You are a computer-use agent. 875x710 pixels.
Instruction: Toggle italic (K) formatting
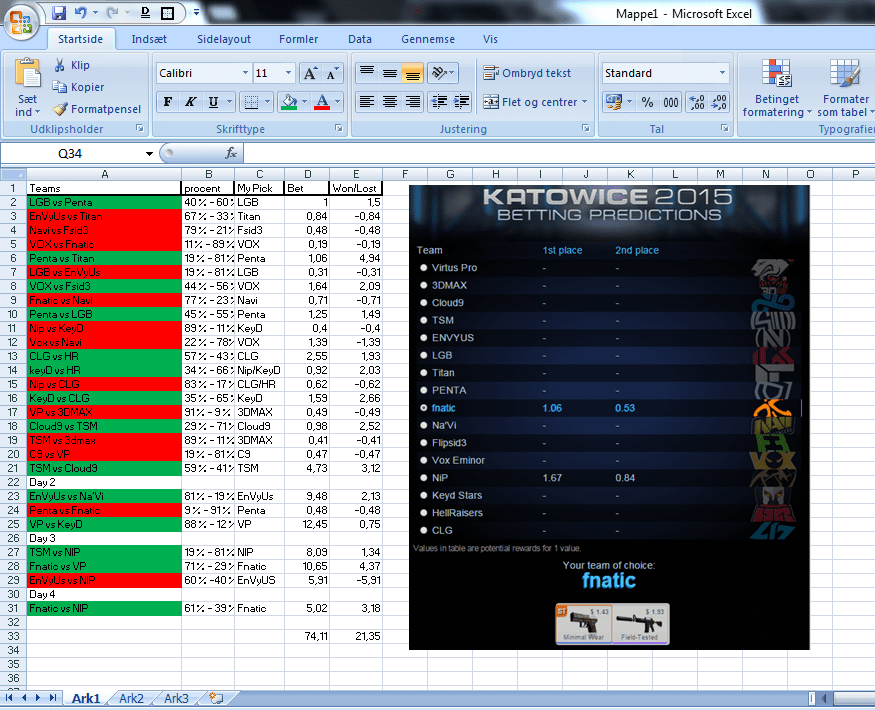[x=191, y=102]
